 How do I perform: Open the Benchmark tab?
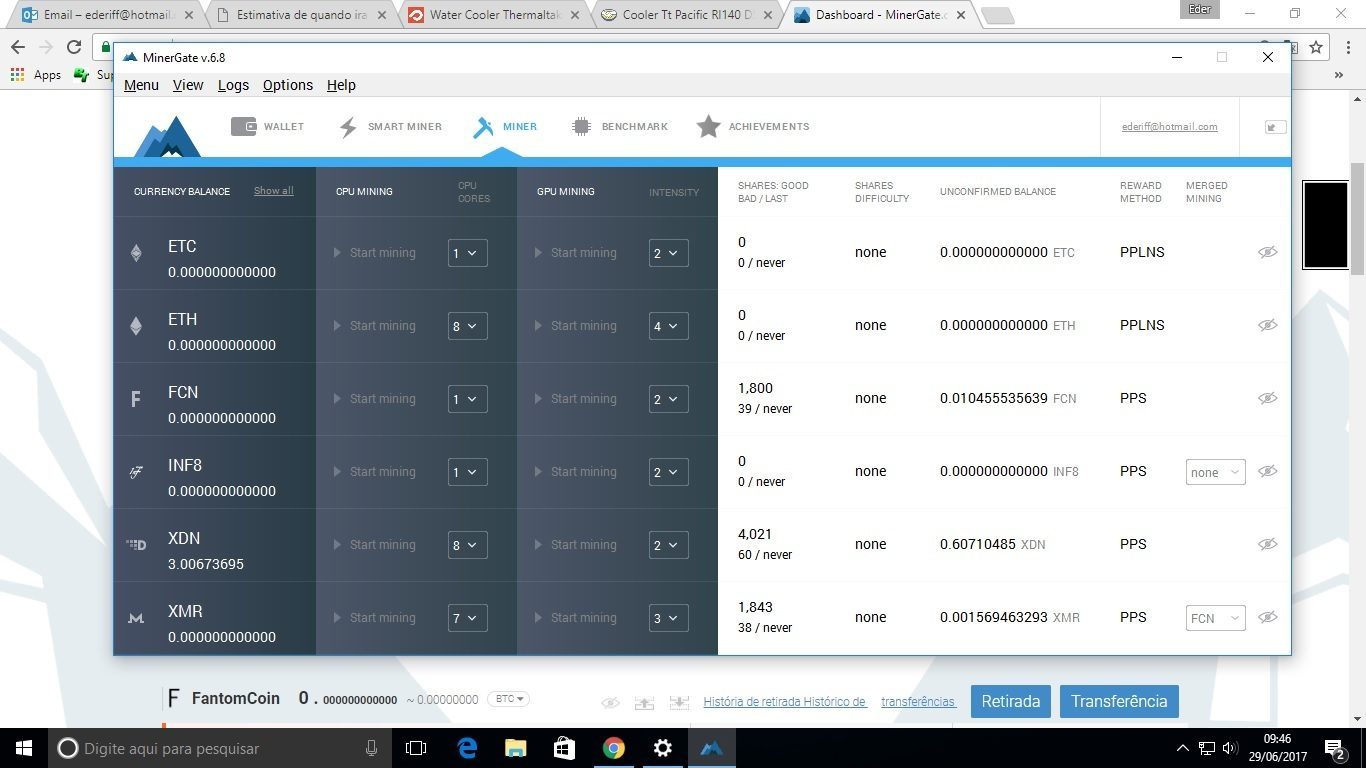click(619, 127)
